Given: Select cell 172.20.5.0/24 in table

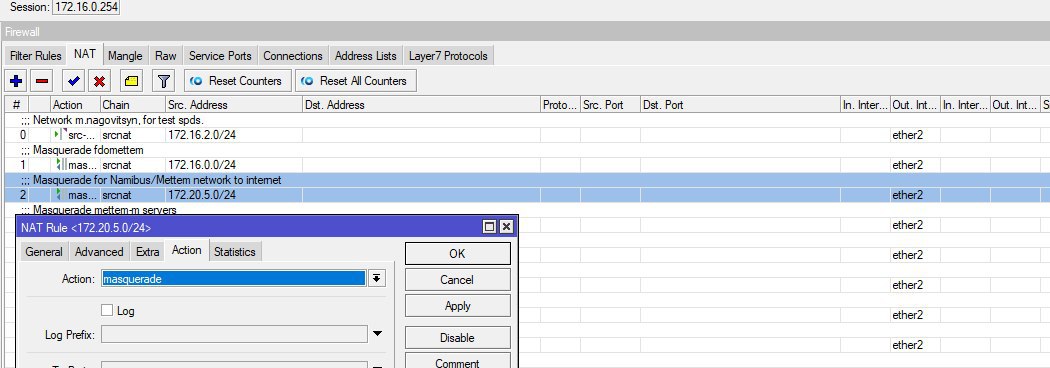Looking at the screenshot, I should click(202, 195).
